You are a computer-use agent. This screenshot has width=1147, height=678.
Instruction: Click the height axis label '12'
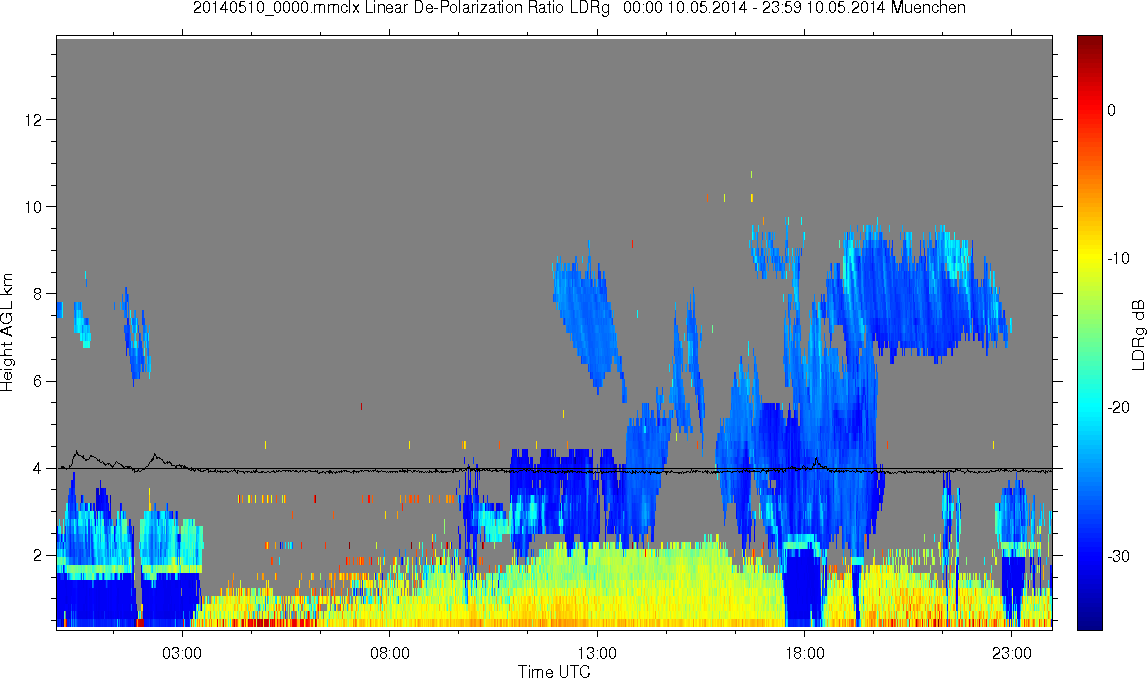[x=35, y=119]
